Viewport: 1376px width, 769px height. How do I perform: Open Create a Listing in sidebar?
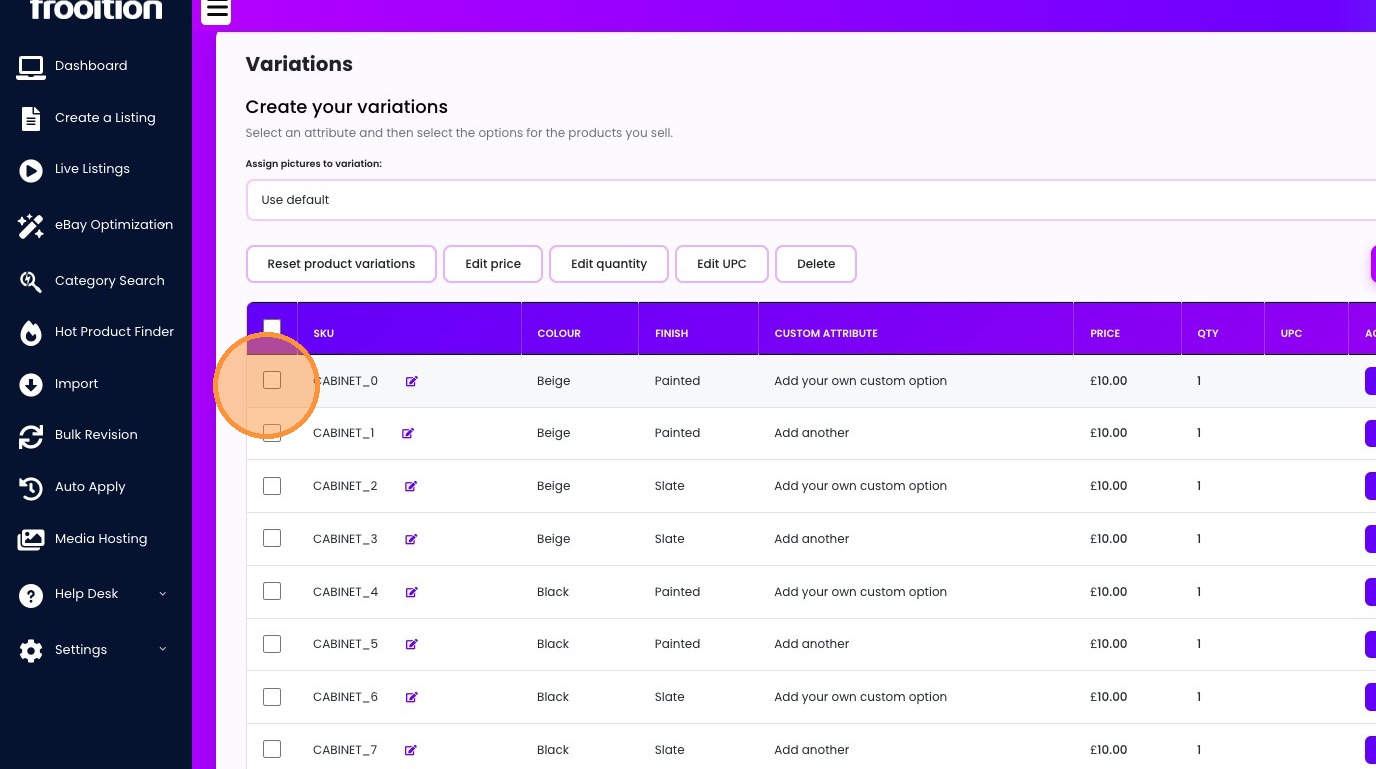105,118
